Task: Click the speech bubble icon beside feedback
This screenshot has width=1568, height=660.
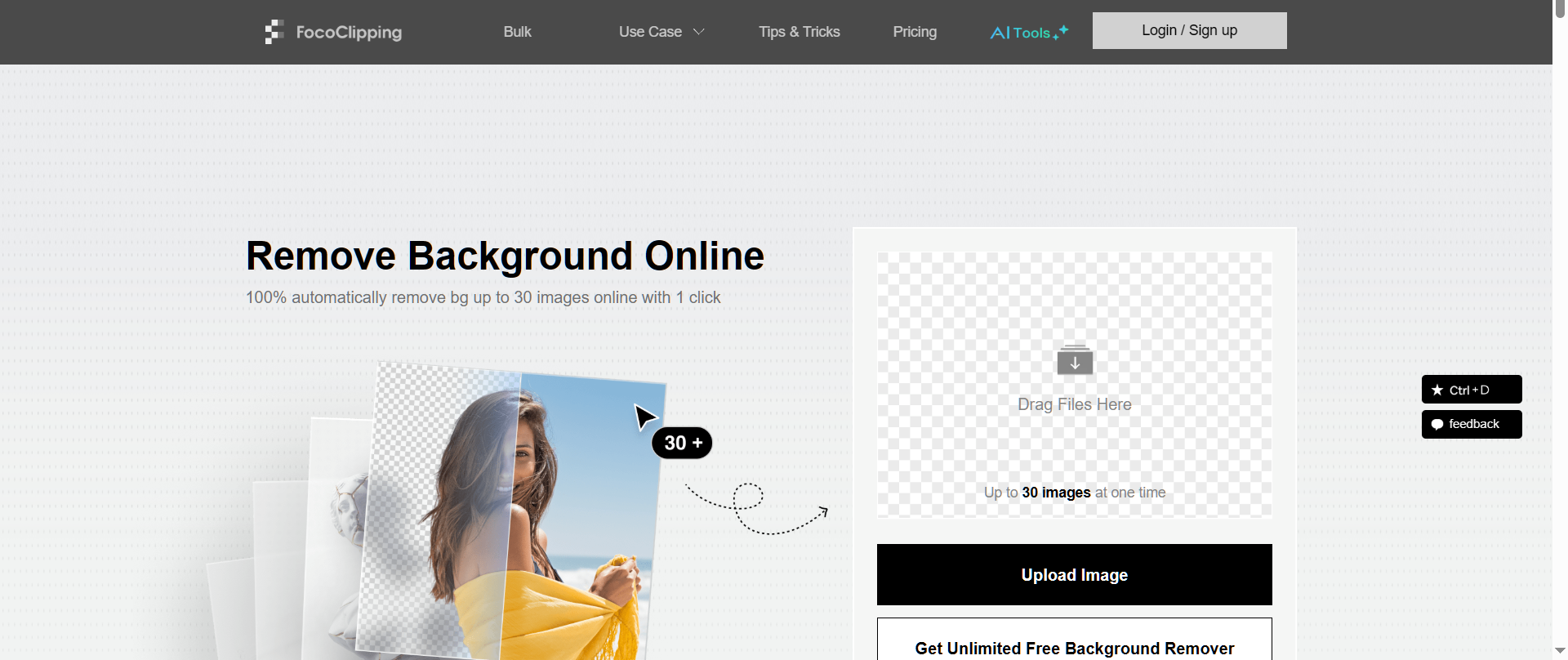Action: click(x=1437, y=425)
